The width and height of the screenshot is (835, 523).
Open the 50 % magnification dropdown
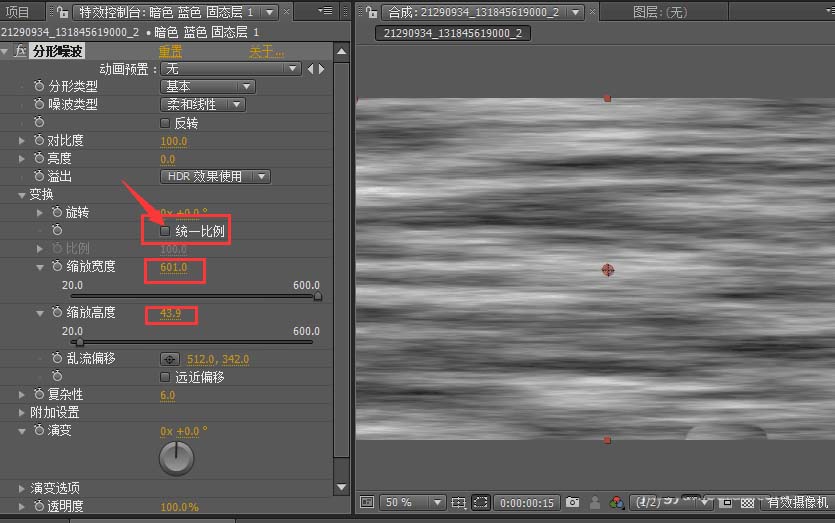click(412, 502)
